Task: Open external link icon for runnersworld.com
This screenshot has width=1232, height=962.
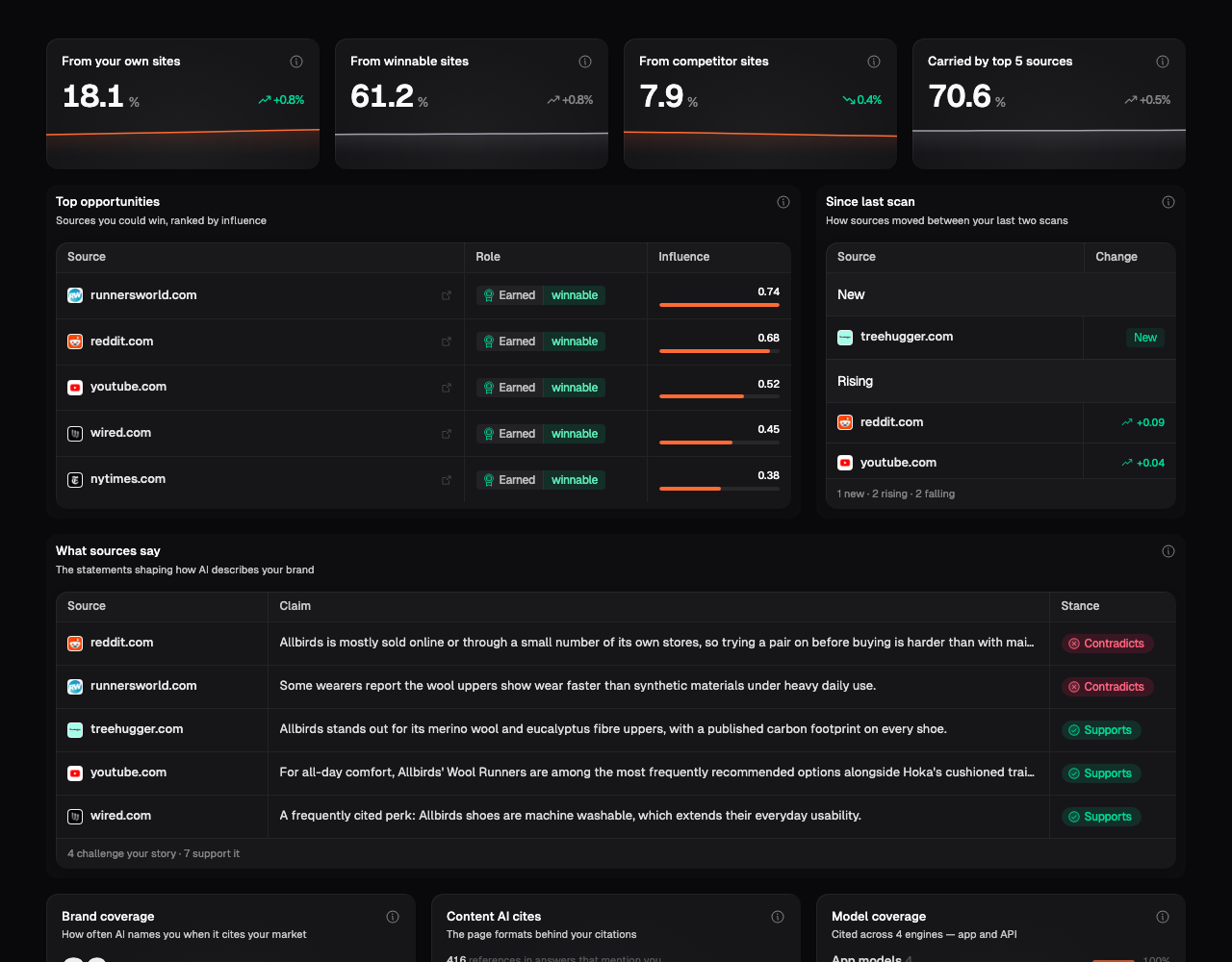Action: (447, 295)
